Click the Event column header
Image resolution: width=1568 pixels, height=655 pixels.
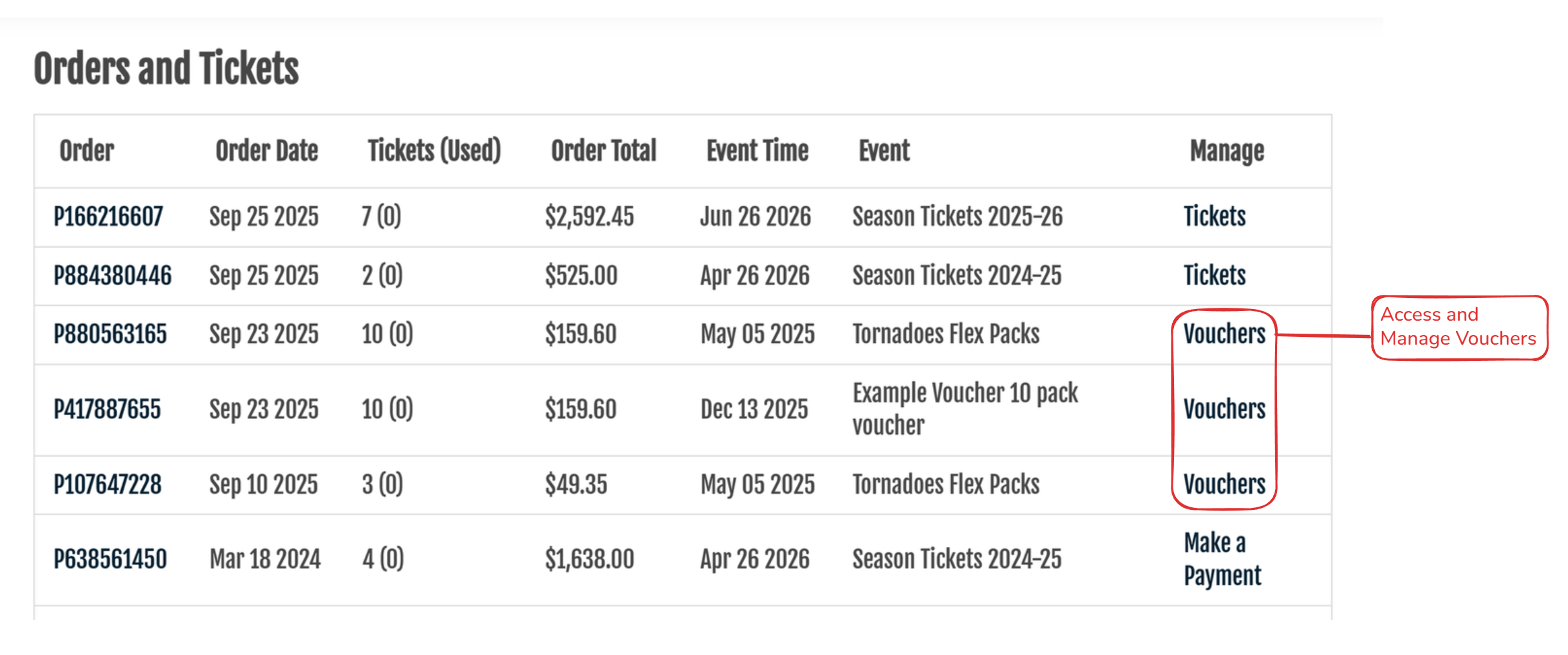pos(884,151)
